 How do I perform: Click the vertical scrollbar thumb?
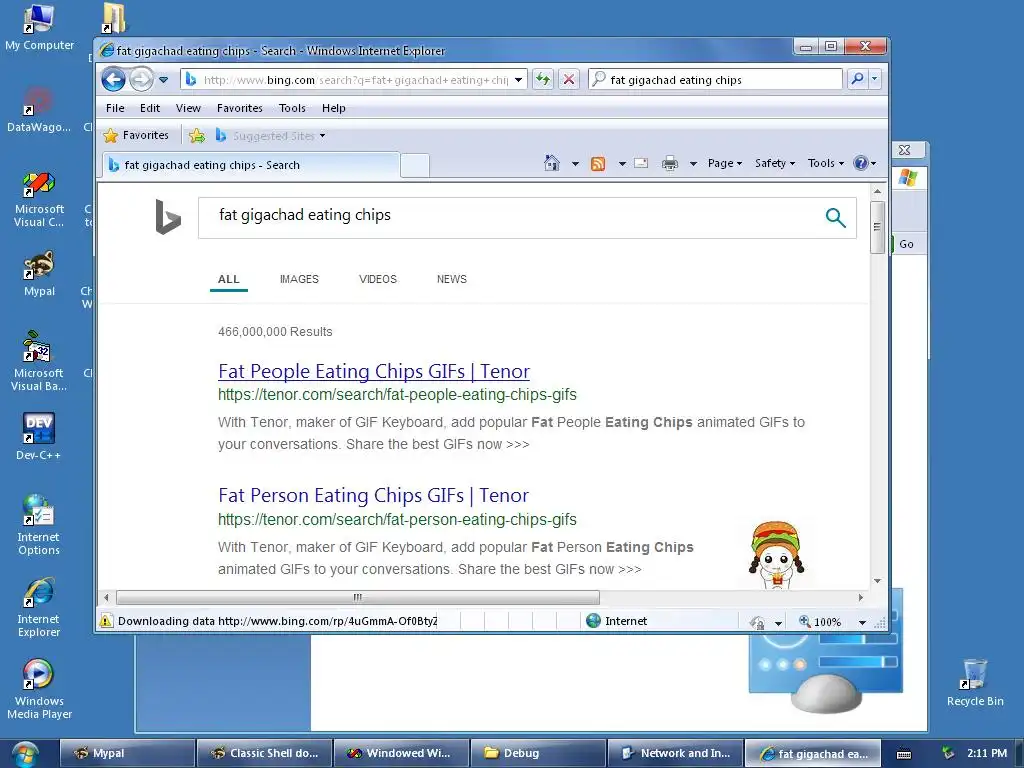pos(877,227)
